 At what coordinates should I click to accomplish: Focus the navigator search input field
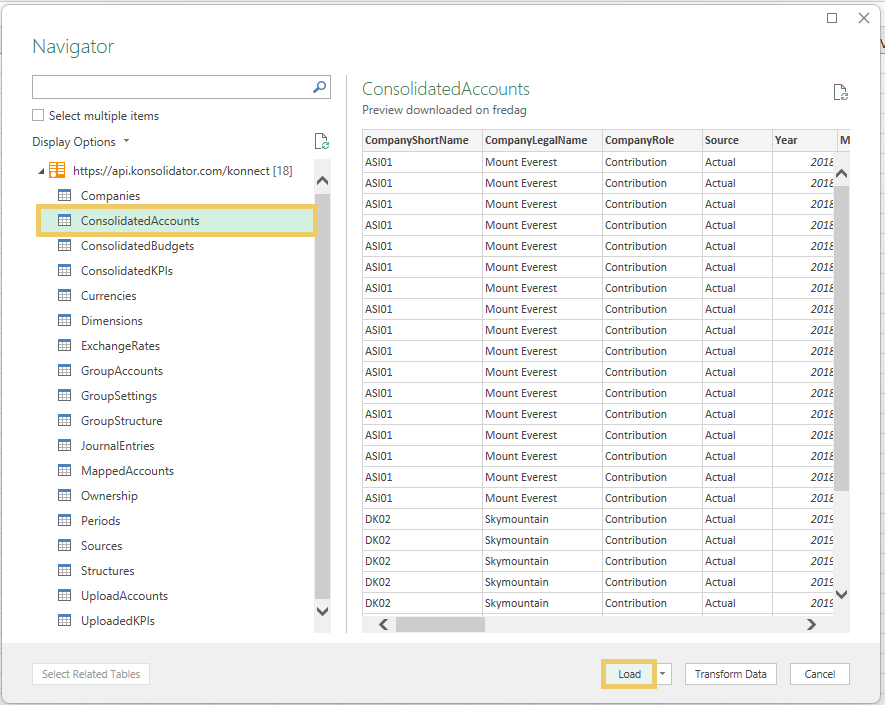172,87
